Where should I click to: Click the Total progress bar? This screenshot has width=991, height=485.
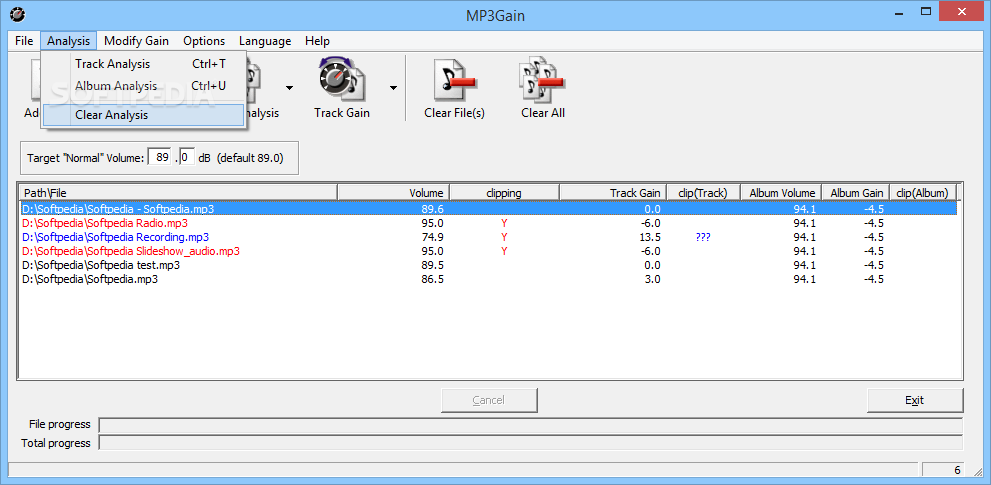point(531,443)
